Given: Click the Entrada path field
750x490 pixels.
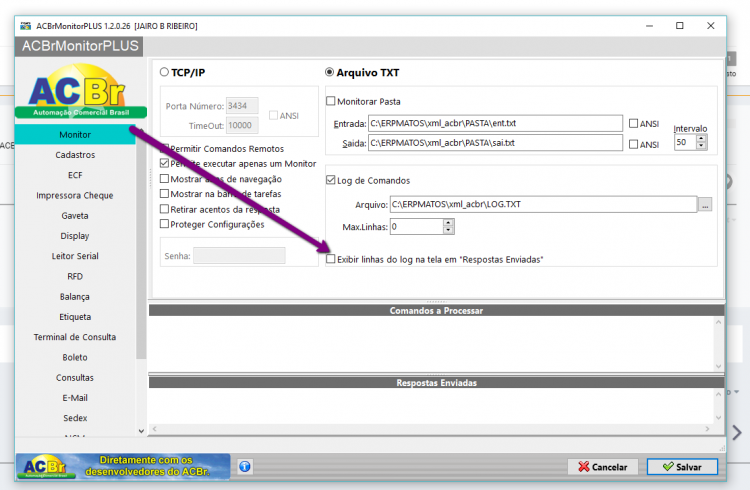Looking at the screenshot, I should pos(495,123).
